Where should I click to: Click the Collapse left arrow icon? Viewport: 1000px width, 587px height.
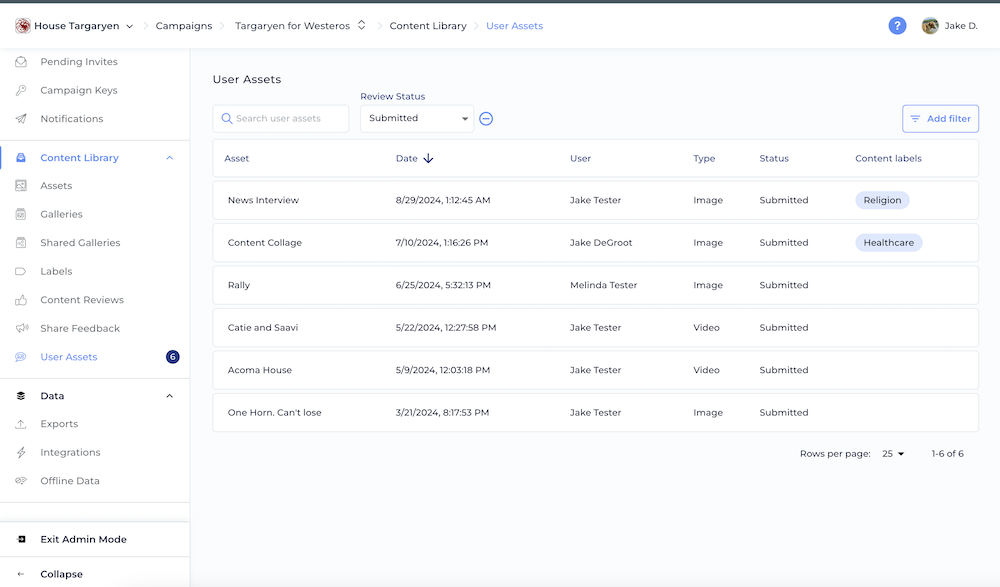[21, 574]
